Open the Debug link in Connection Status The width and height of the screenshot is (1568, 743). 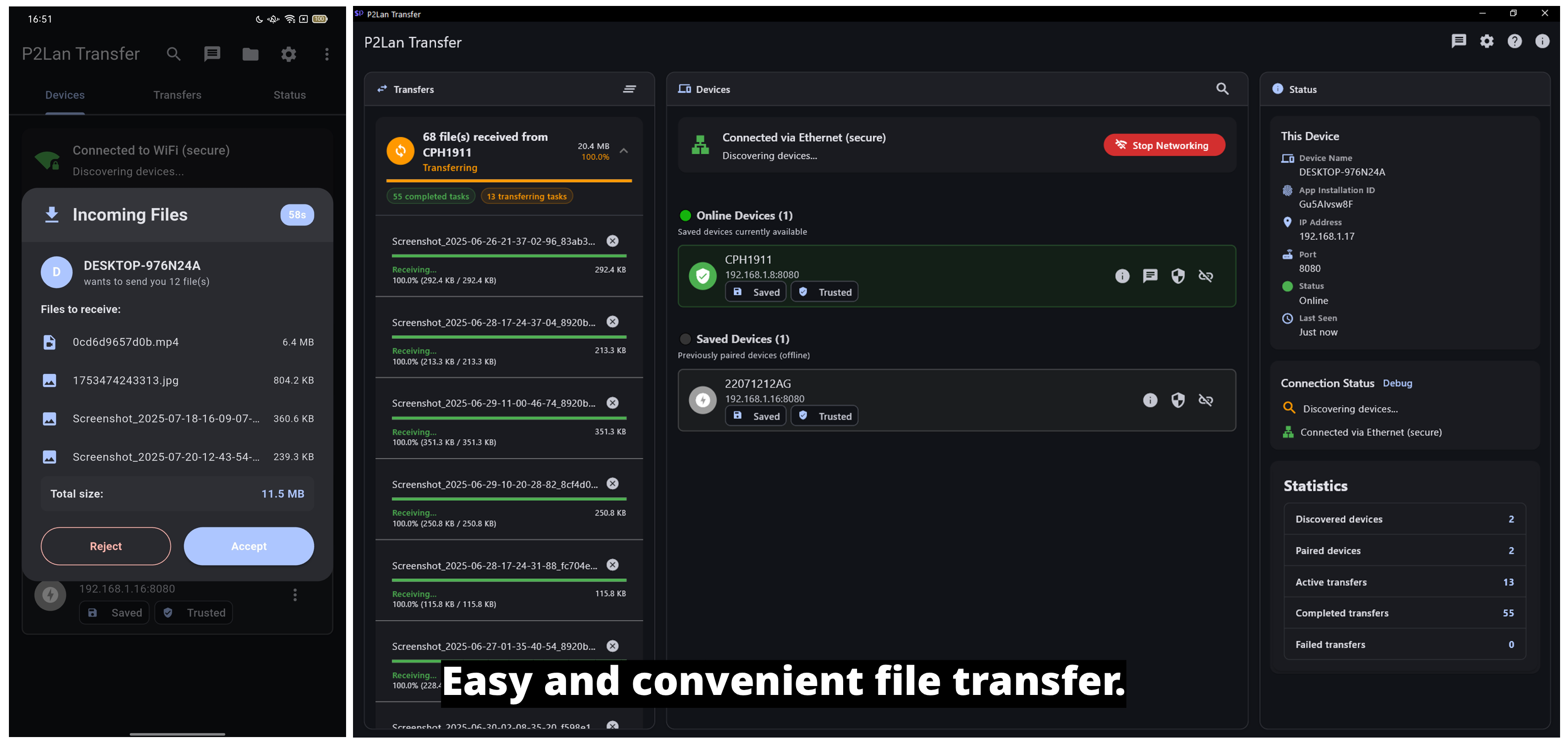1398,383
